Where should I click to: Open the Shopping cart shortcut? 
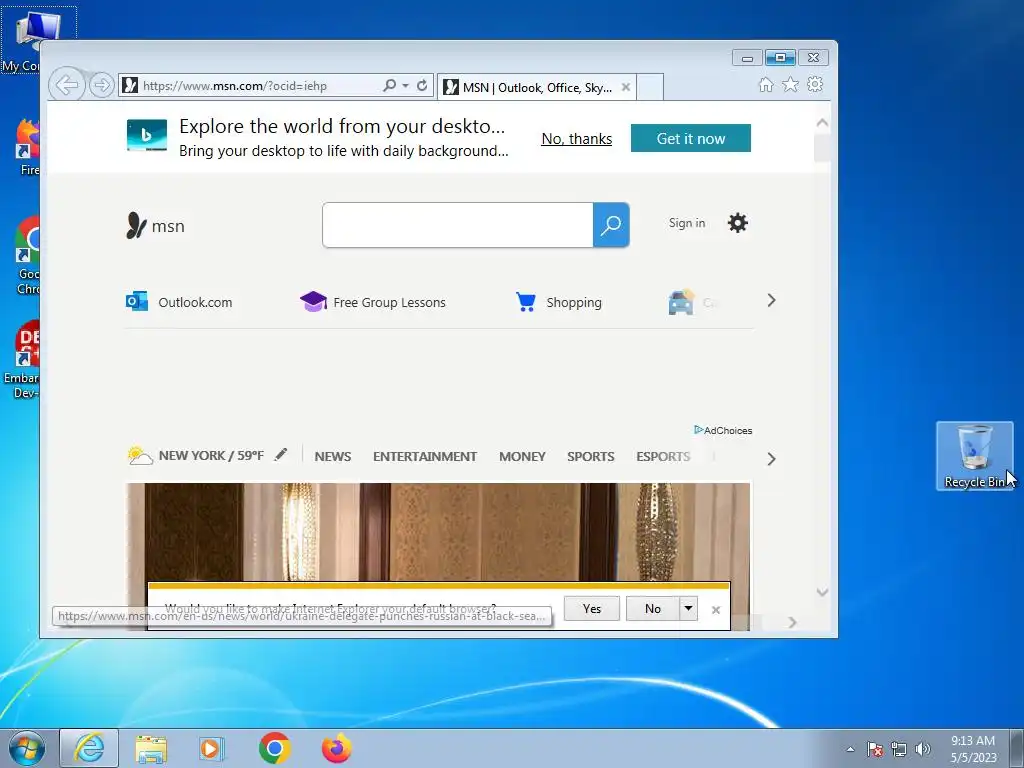pyautogui.click(x=558, y=302)
